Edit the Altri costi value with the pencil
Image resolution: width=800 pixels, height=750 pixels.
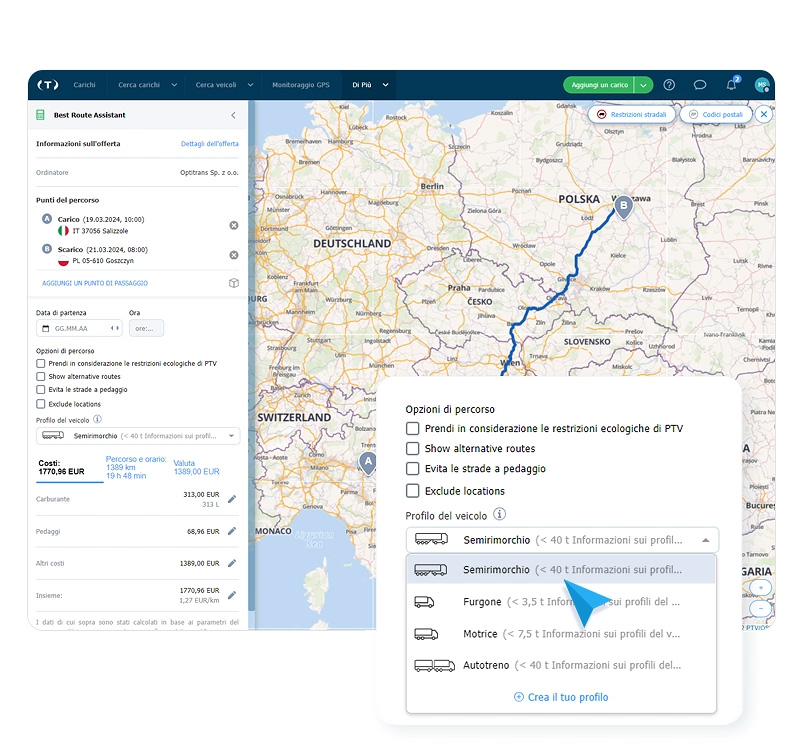(232, 563)
